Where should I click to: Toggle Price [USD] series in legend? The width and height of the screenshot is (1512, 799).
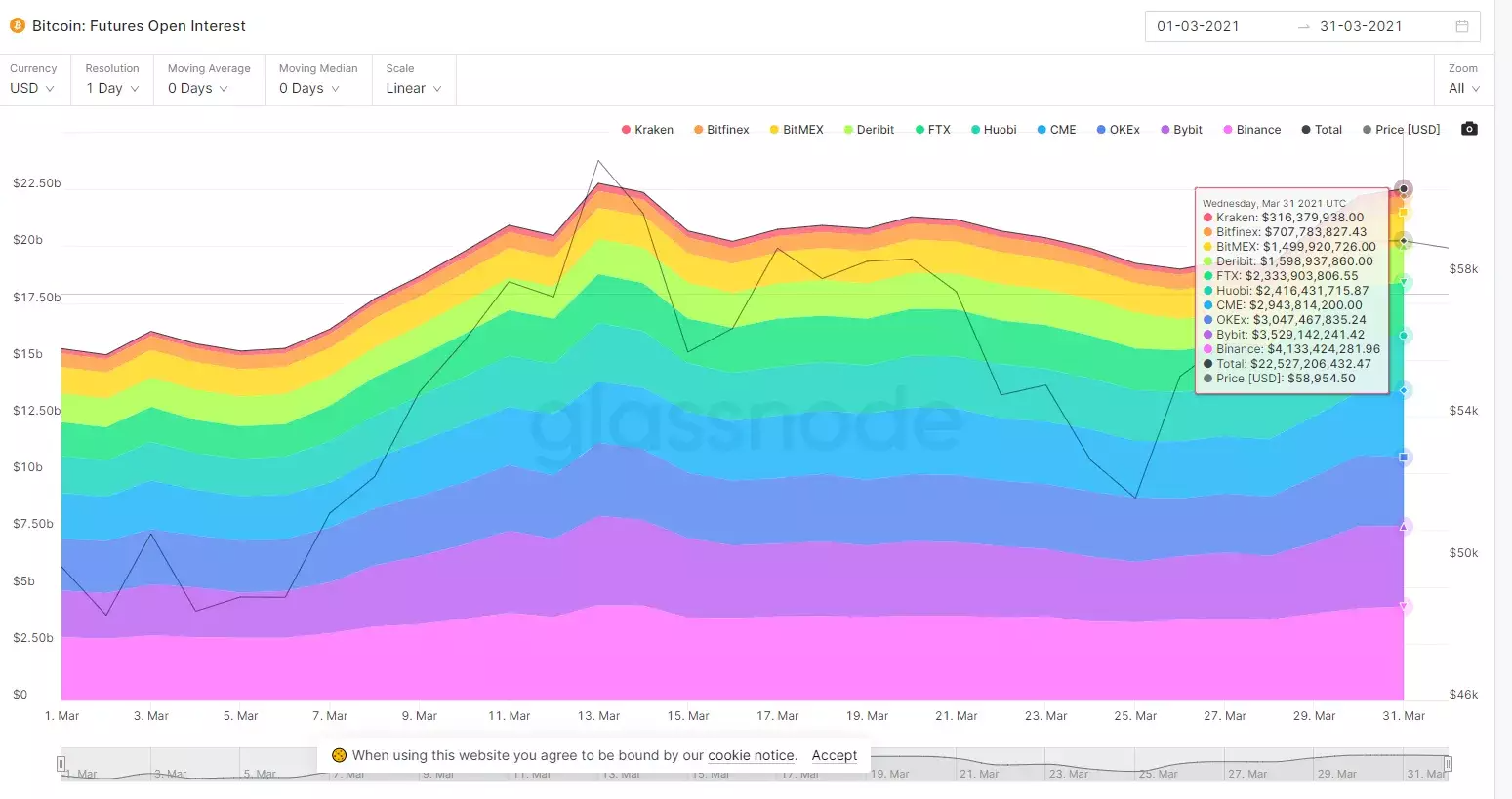coord(1401,130)
